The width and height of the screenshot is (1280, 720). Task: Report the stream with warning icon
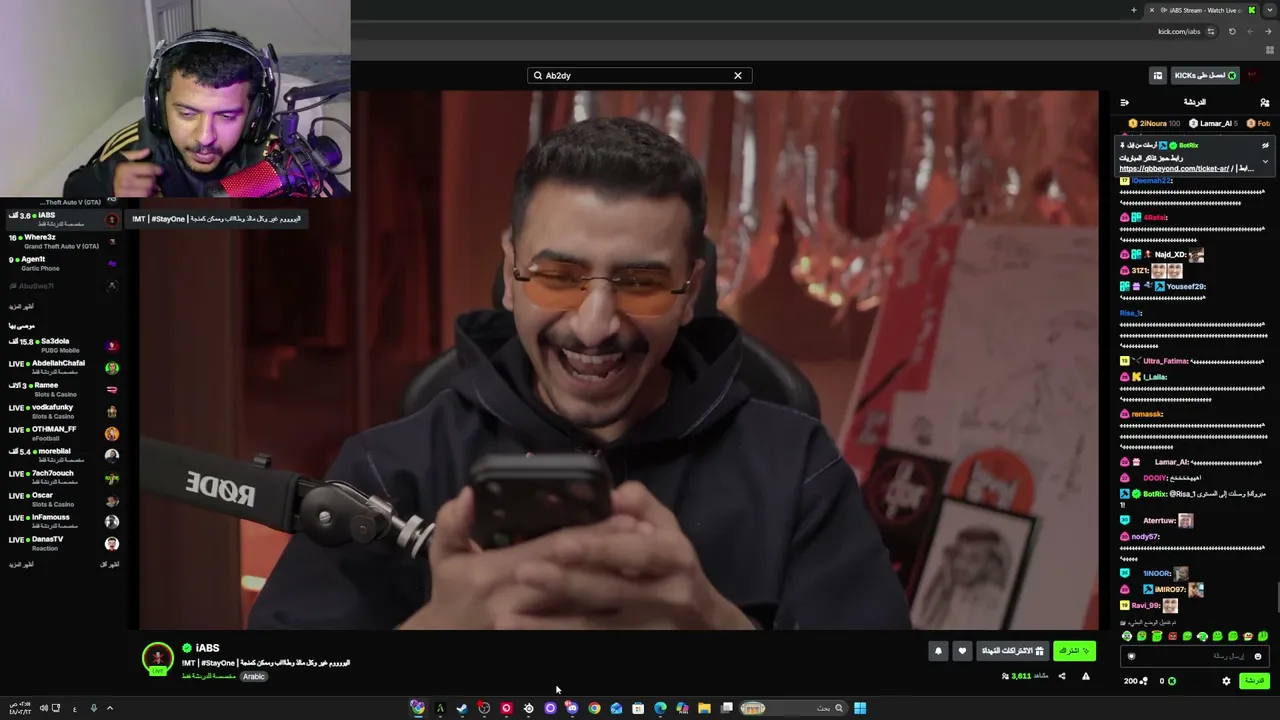pos(1086,677)
